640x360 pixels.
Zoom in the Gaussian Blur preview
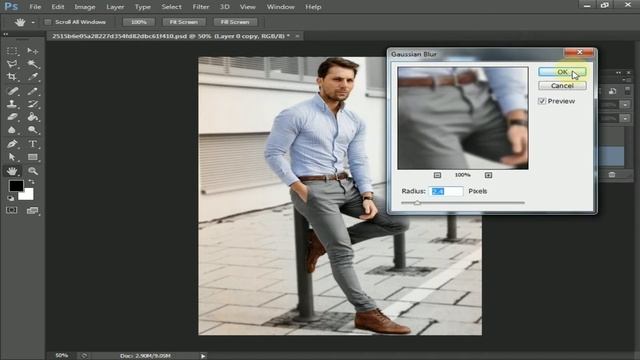point(488,175)
